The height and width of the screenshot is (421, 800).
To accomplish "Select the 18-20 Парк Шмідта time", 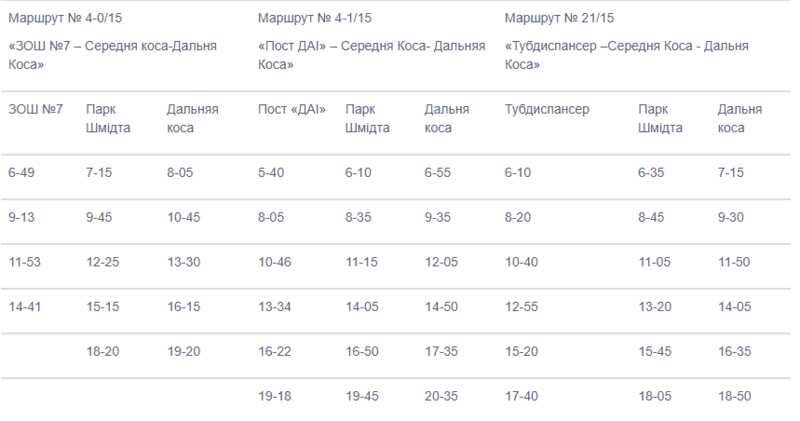I will (x=103, y=351).
